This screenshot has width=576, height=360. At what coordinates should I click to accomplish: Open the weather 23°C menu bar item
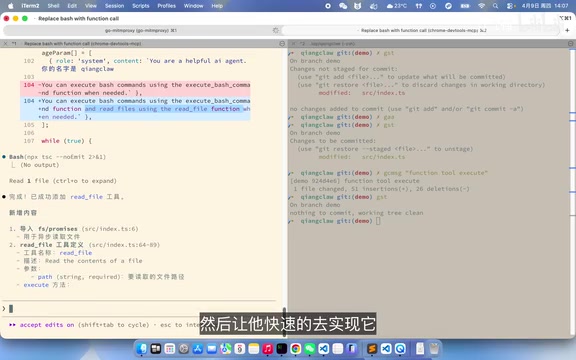pos(397,6)
